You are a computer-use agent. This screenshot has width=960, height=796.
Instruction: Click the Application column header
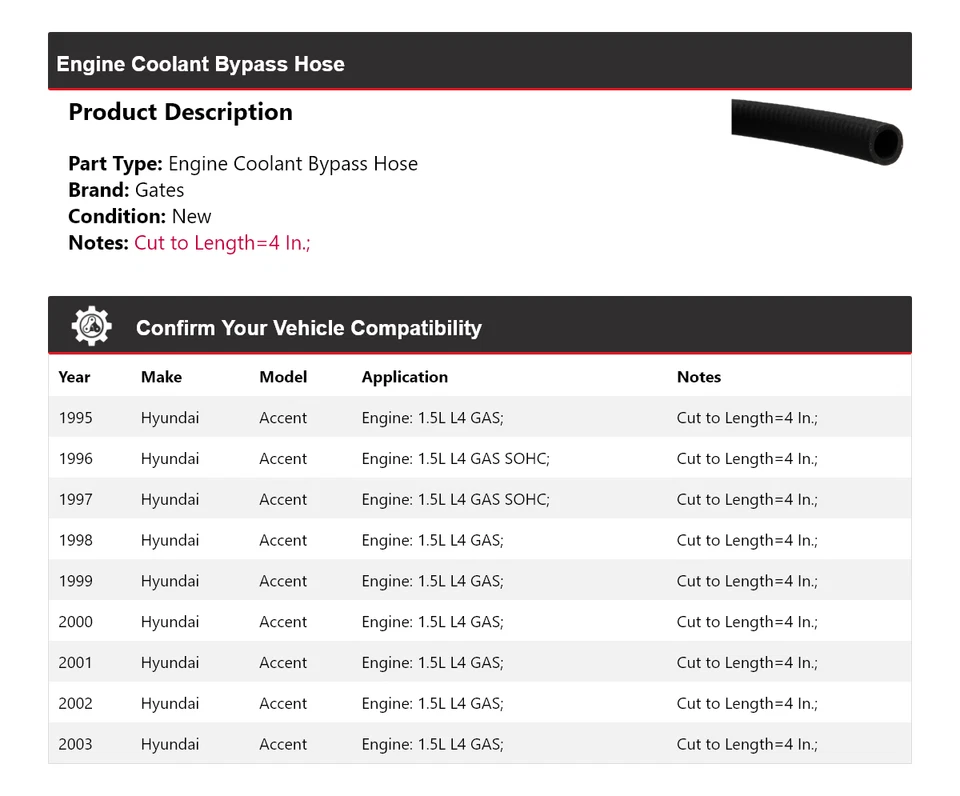404,377
